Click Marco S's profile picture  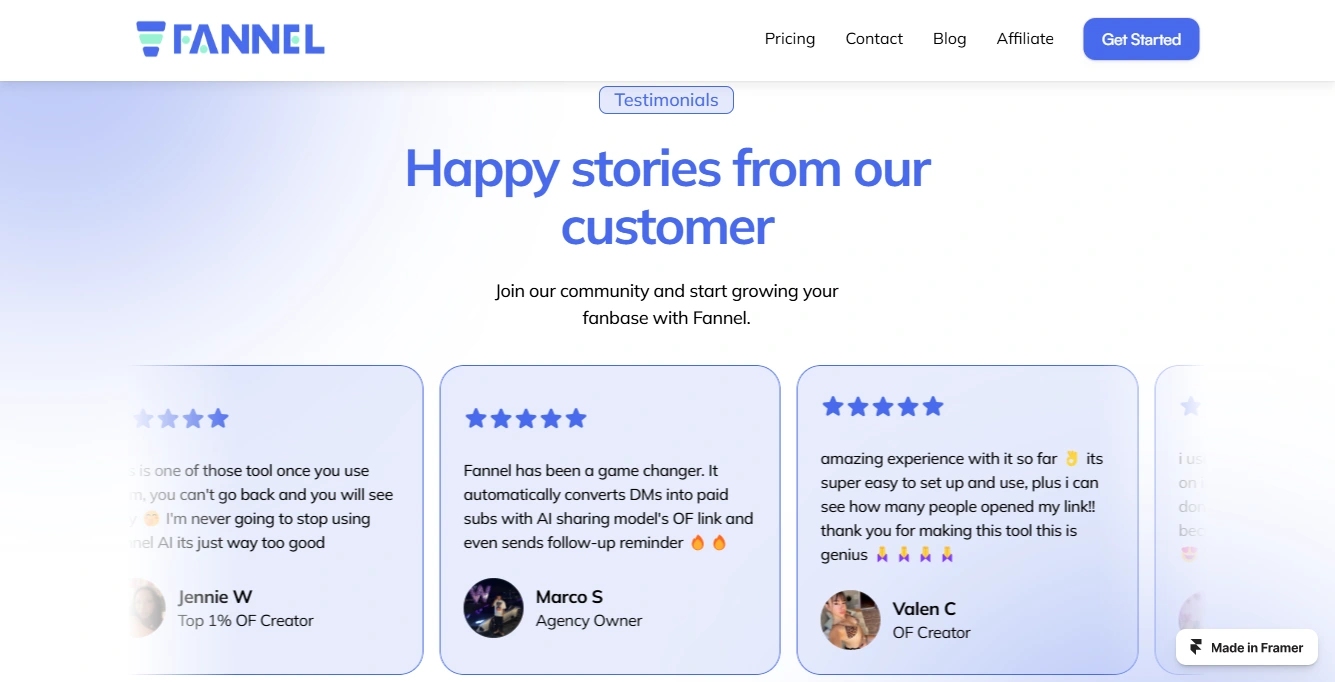tap(493, 608)
